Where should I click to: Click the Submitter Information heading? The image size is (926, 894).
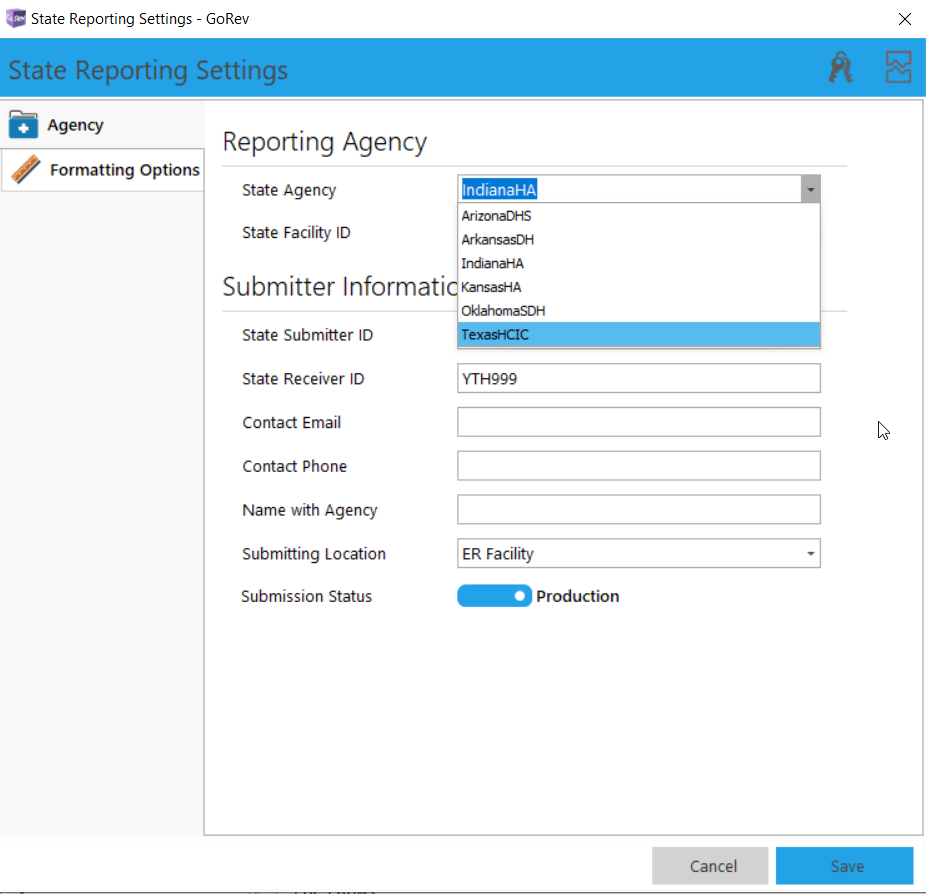340,286
